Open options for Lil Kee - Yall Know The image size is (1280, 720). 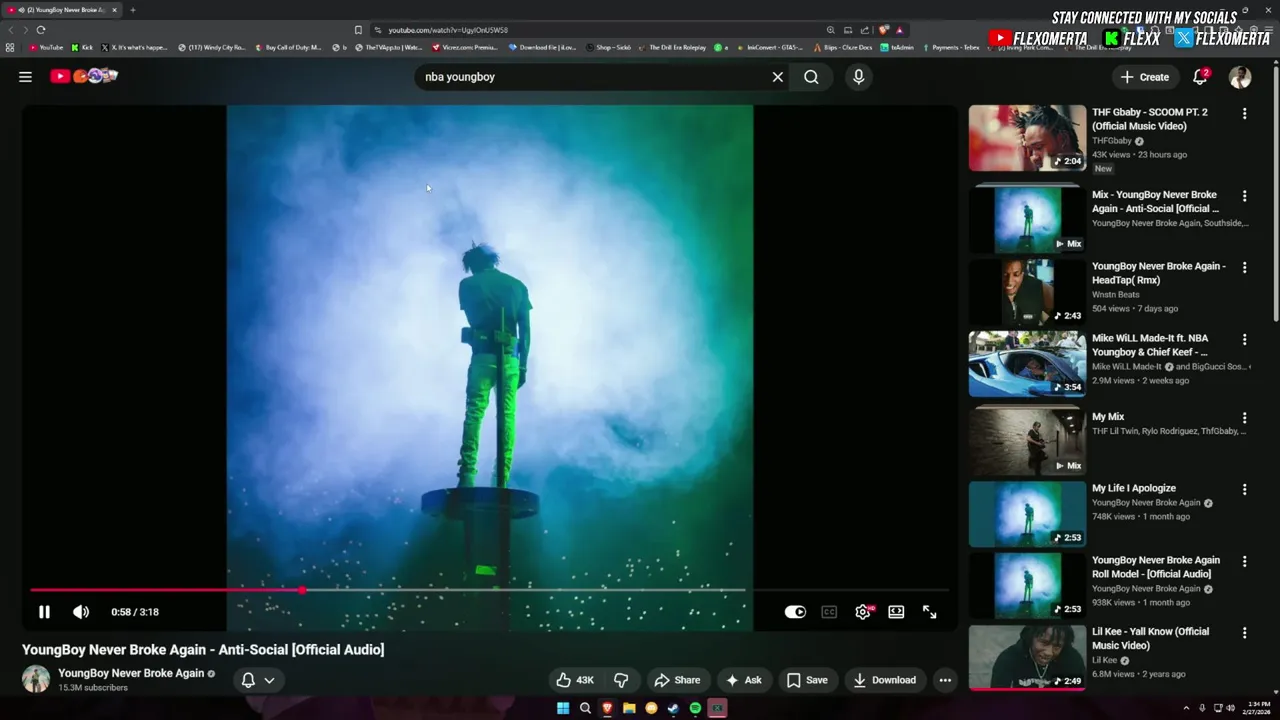1244,633
